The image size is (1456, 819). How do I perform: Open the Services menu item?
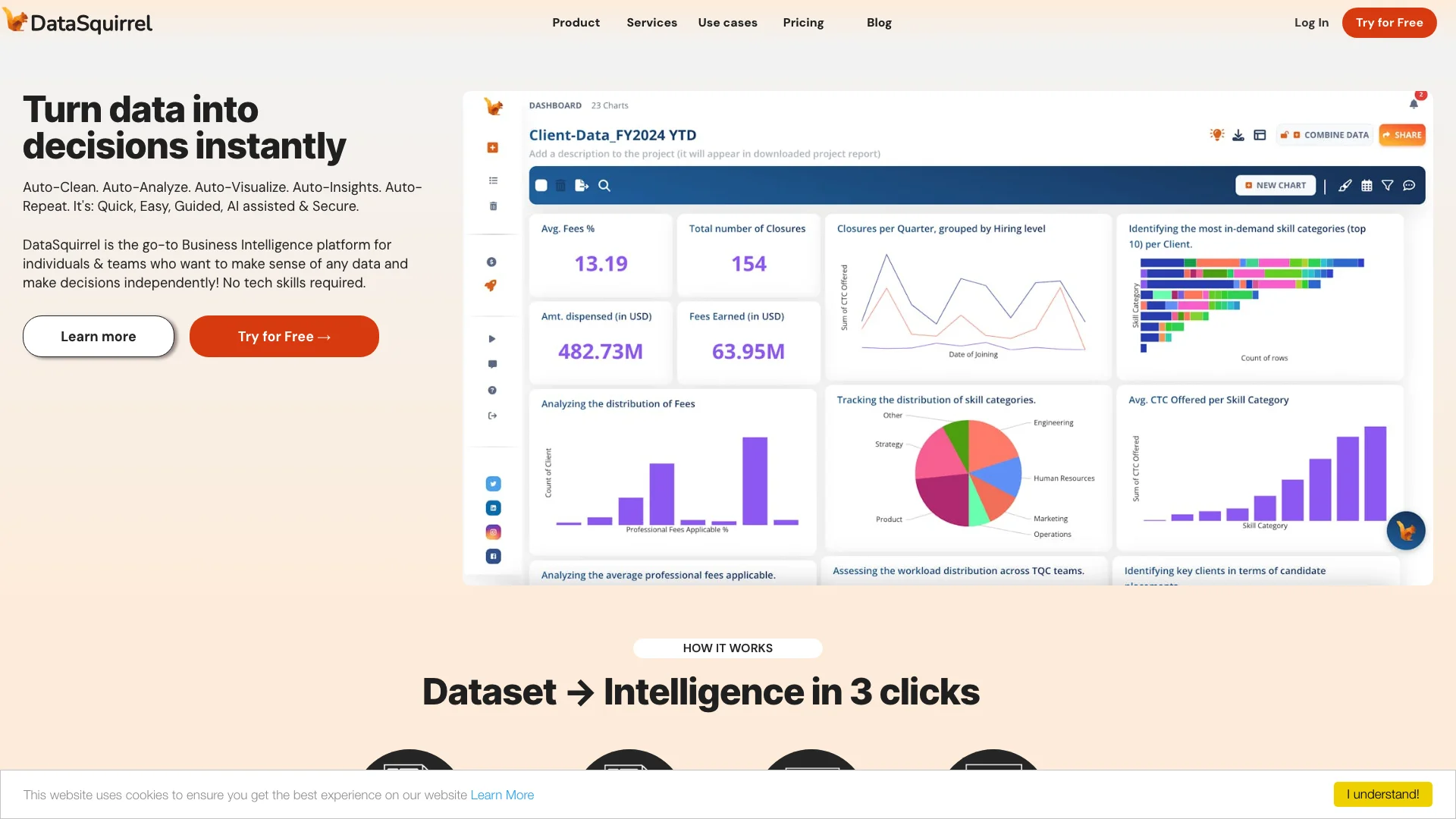point(652,22)
